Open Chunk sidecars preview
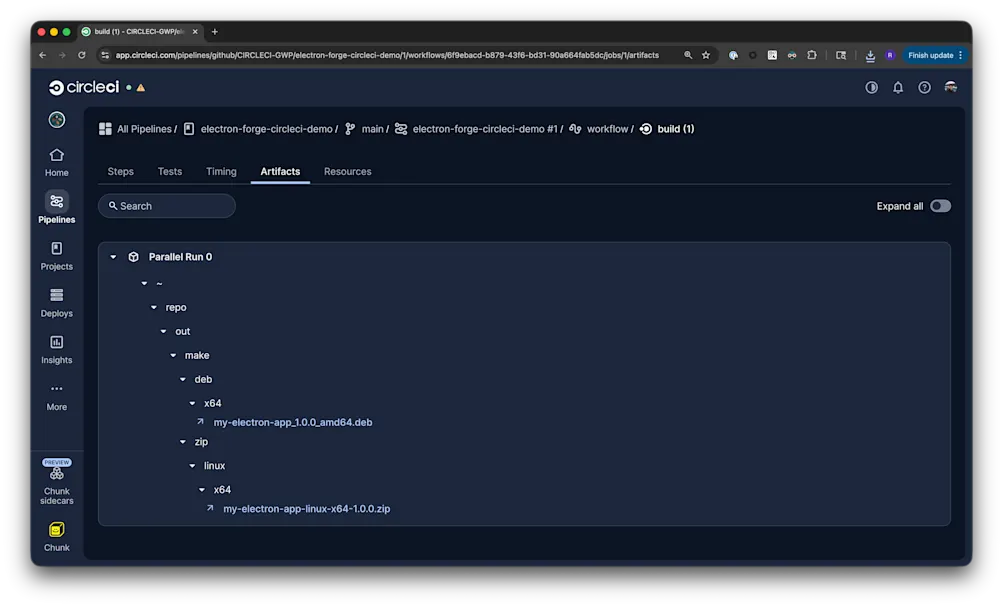 [x=56, y=481]
